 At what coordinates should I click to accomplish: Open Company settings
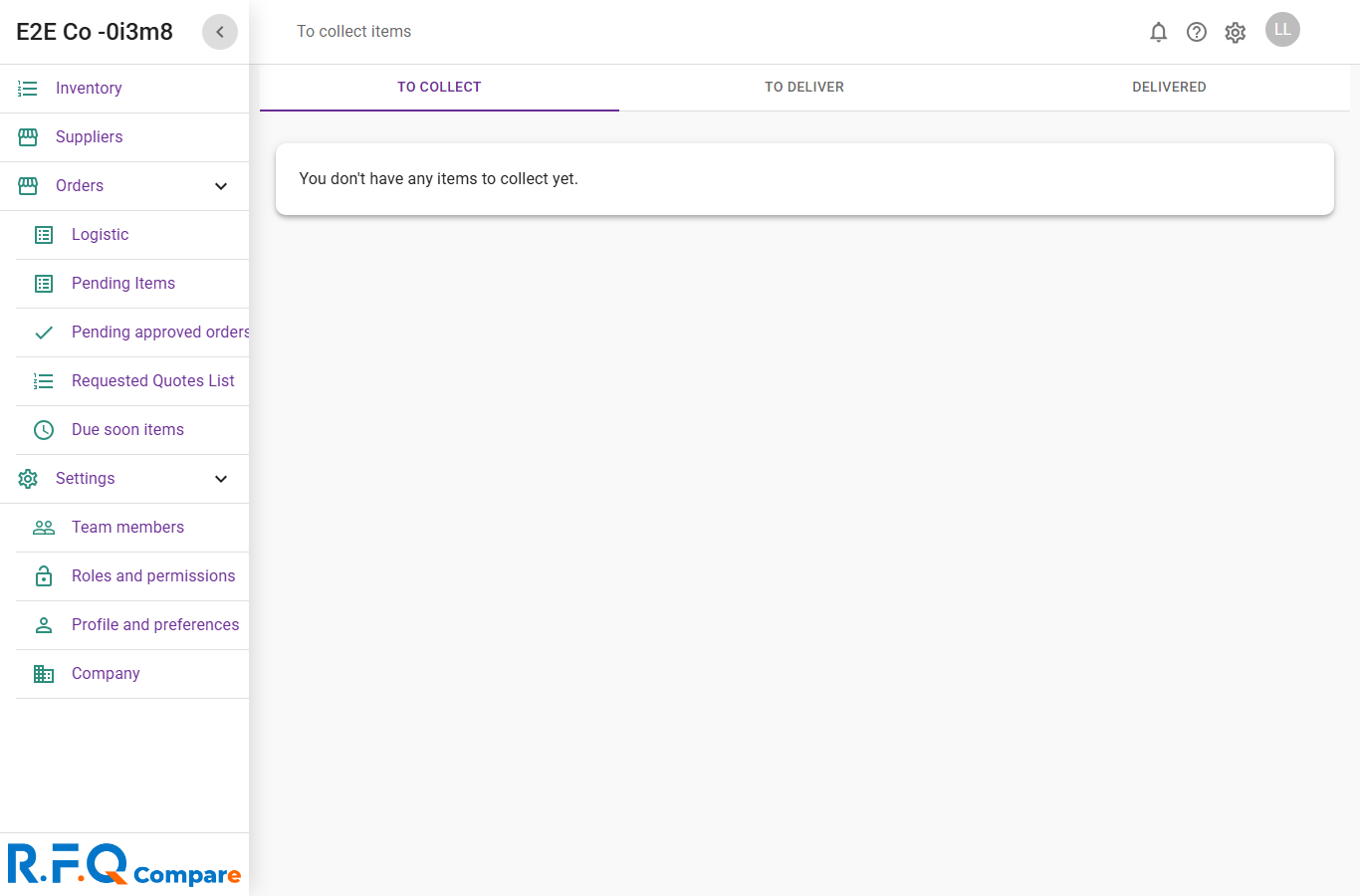106,674
